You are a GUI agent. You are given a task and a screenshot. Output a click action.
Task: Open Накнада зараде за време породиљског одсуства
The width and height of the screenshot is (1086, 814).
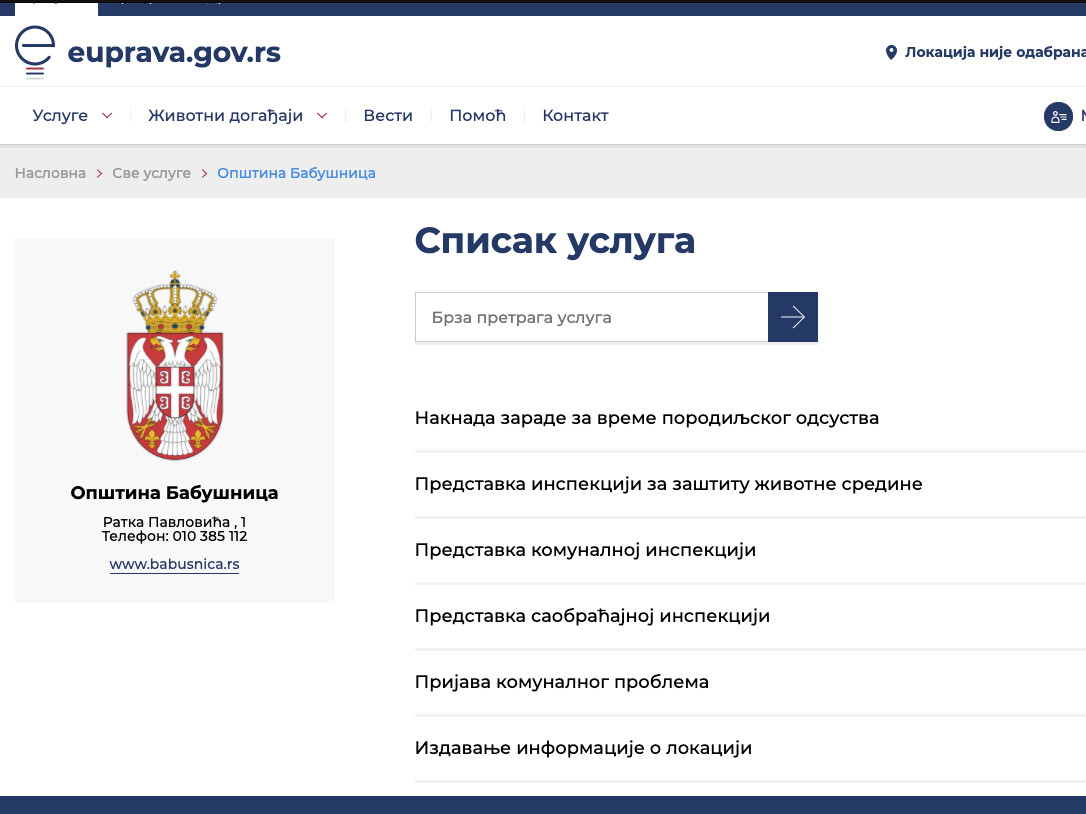[x=646, y=418]
